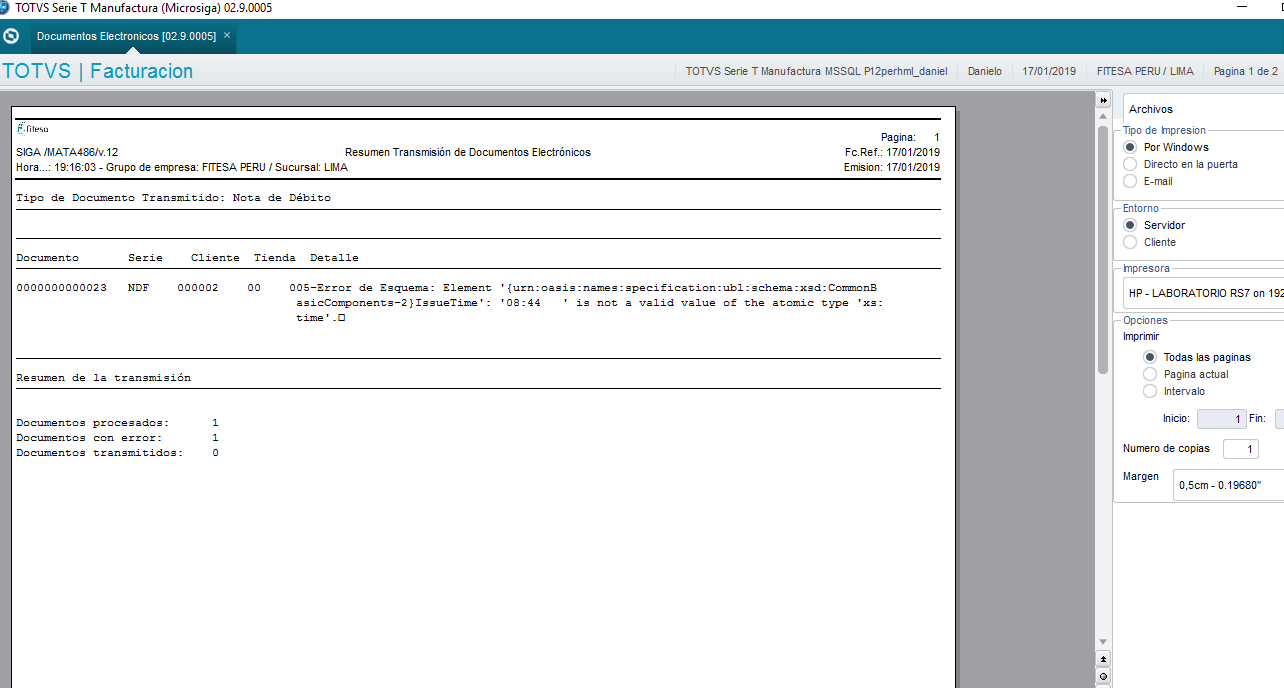Click the TOTVS | Facturacion title
The height and width of the screenshot is (688, 1284).
tap(98, 71)
